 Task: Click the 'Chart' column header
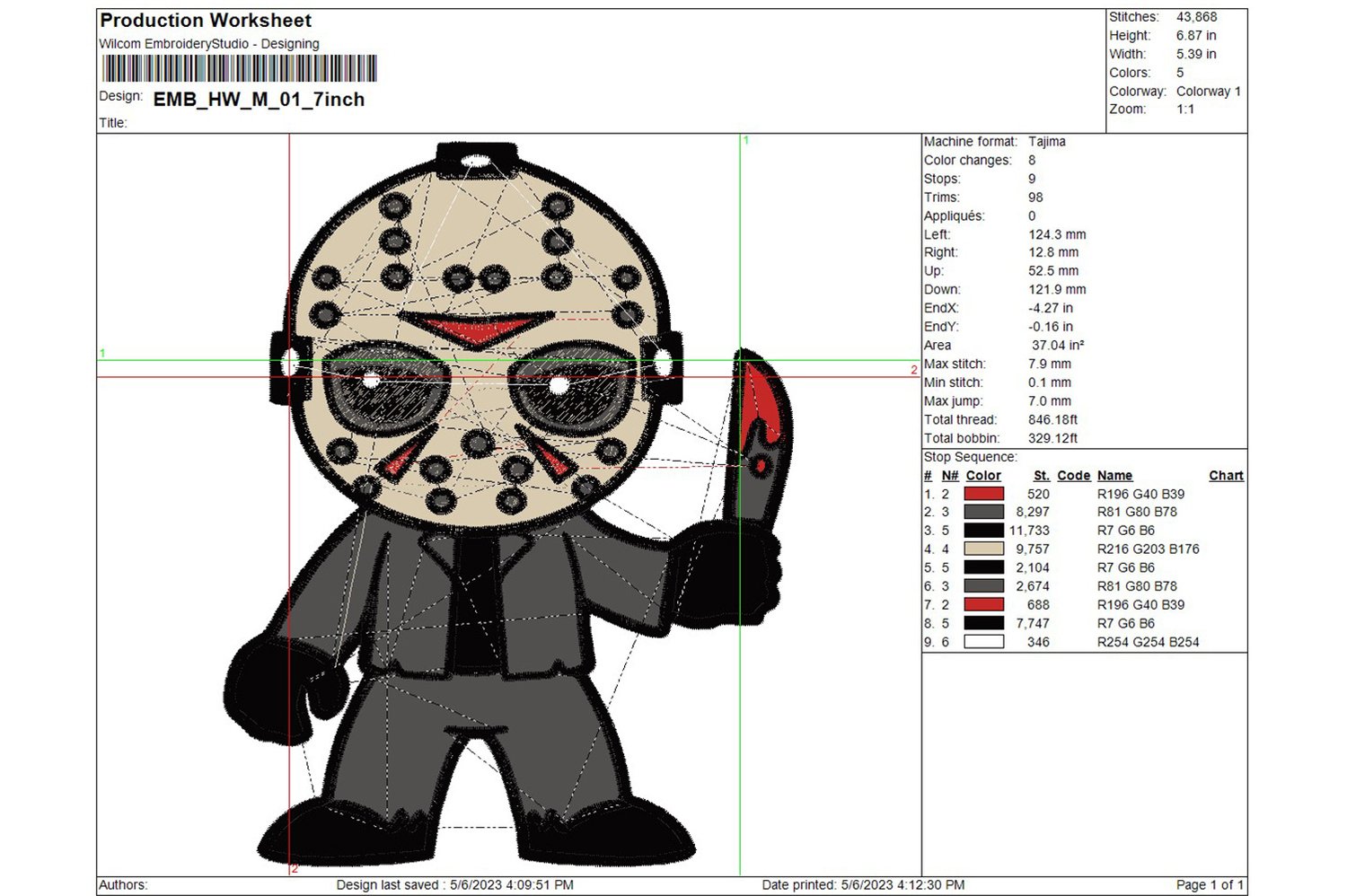(1226, 476)
